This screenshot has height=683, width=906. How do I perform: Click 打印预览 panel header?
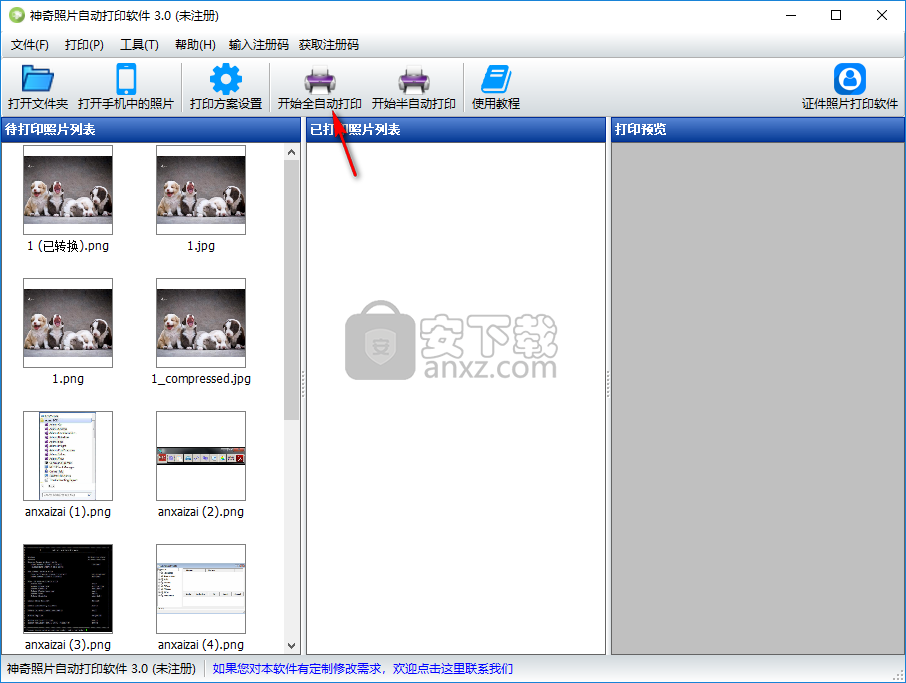click(x=758, y=129)
